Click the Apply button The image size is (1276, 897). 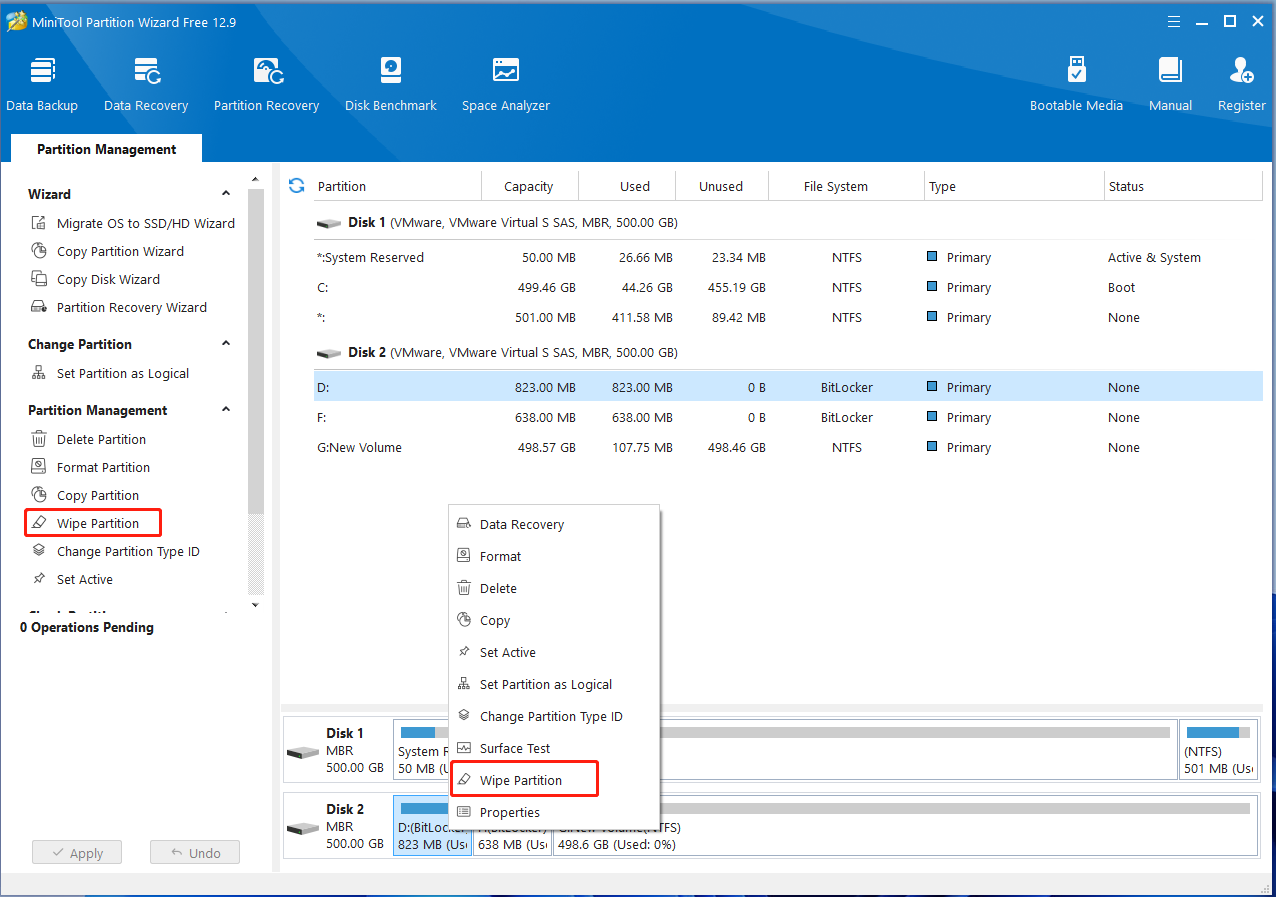(76, 853)
